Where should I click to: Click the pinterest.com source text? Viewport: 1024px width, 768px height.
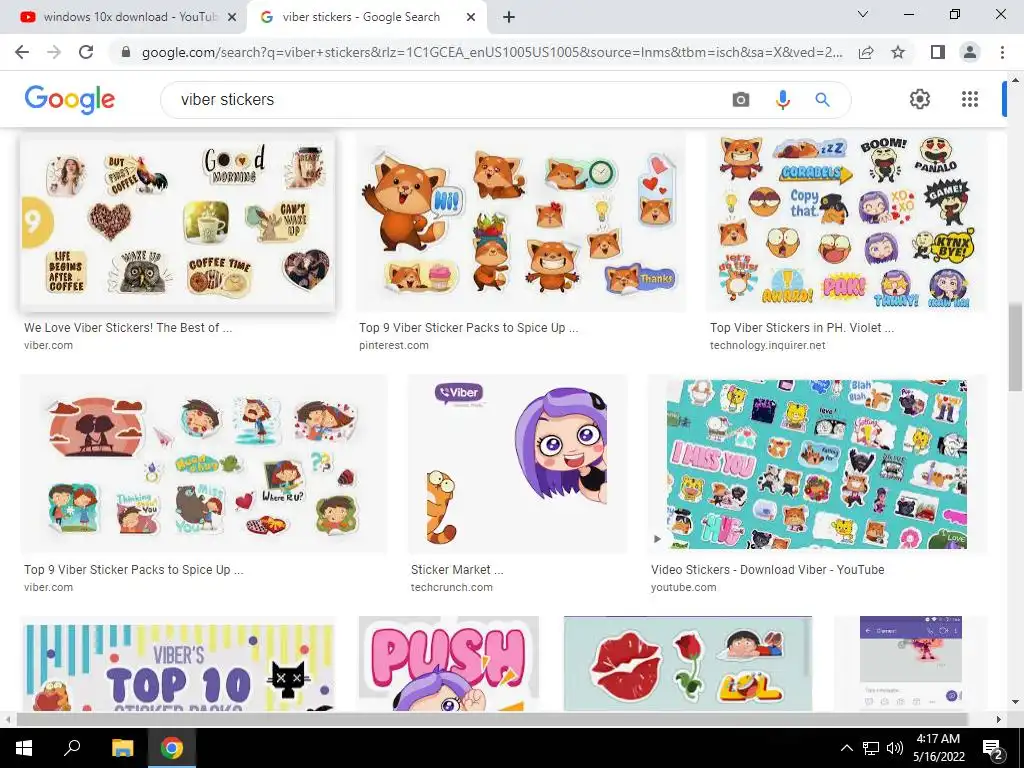(394, 345)
